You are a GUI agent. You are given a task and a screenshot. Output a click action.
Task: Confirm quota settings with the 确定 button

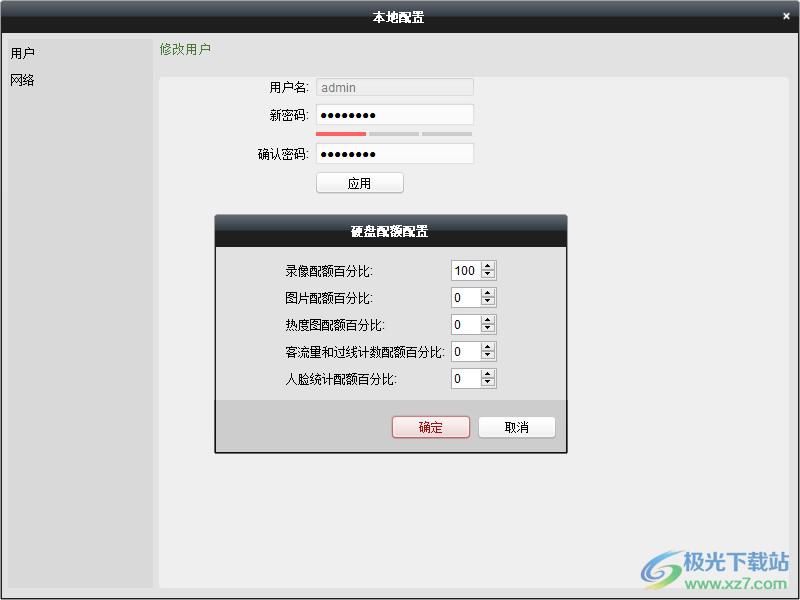tap(430, 427)
